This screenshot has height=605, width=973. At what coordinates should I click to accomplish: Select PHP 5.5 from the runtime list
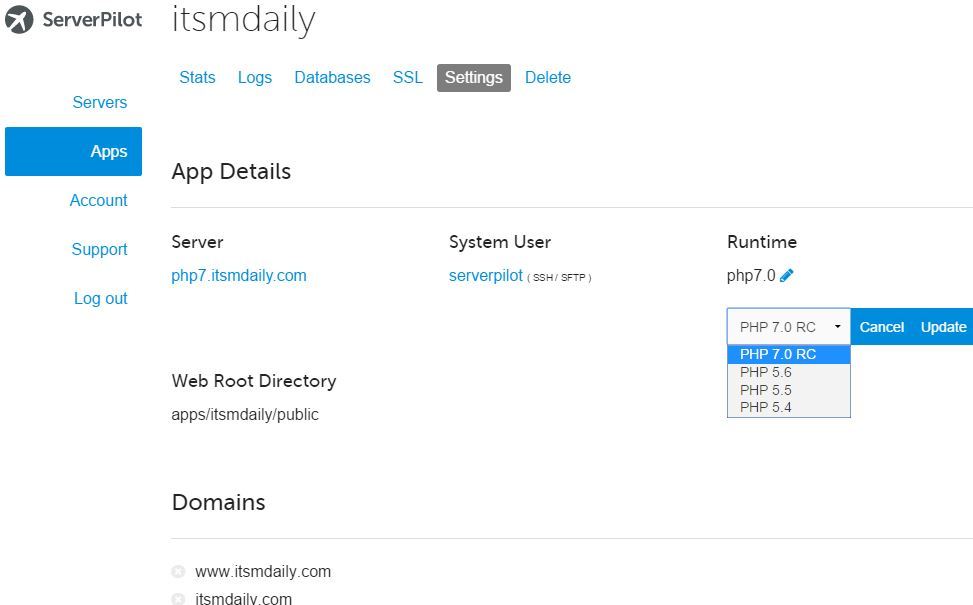click(x=765, y=389)
